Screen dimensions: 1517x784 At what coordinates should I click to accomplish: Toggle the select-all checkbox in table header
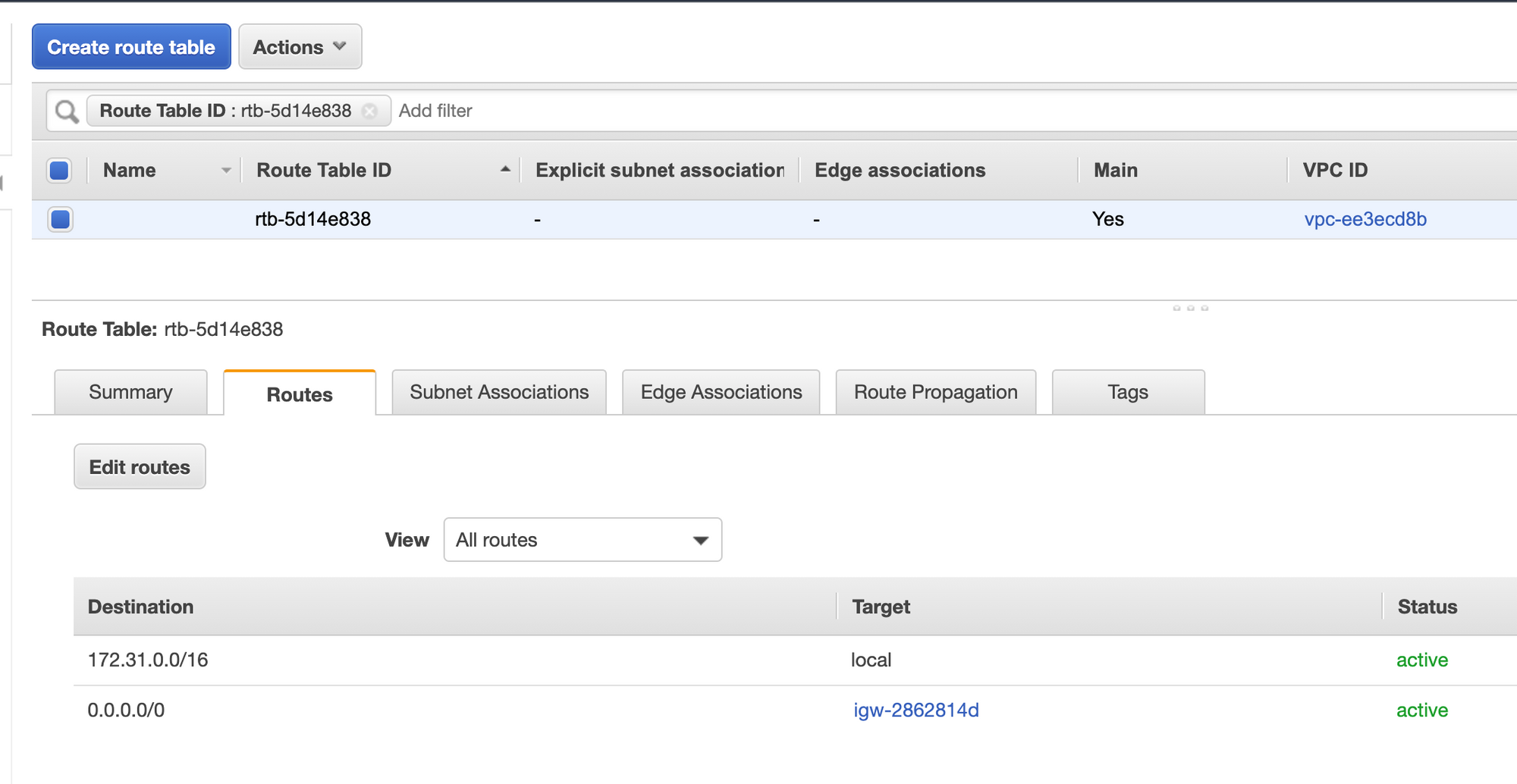(59, 171)
